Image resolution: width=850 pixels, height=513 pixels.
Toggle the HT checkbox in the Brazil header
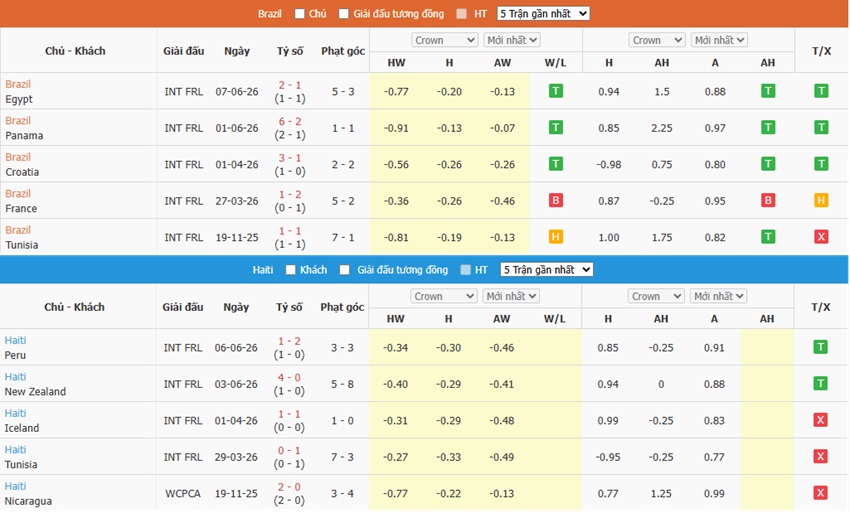[x=461, y=14]
